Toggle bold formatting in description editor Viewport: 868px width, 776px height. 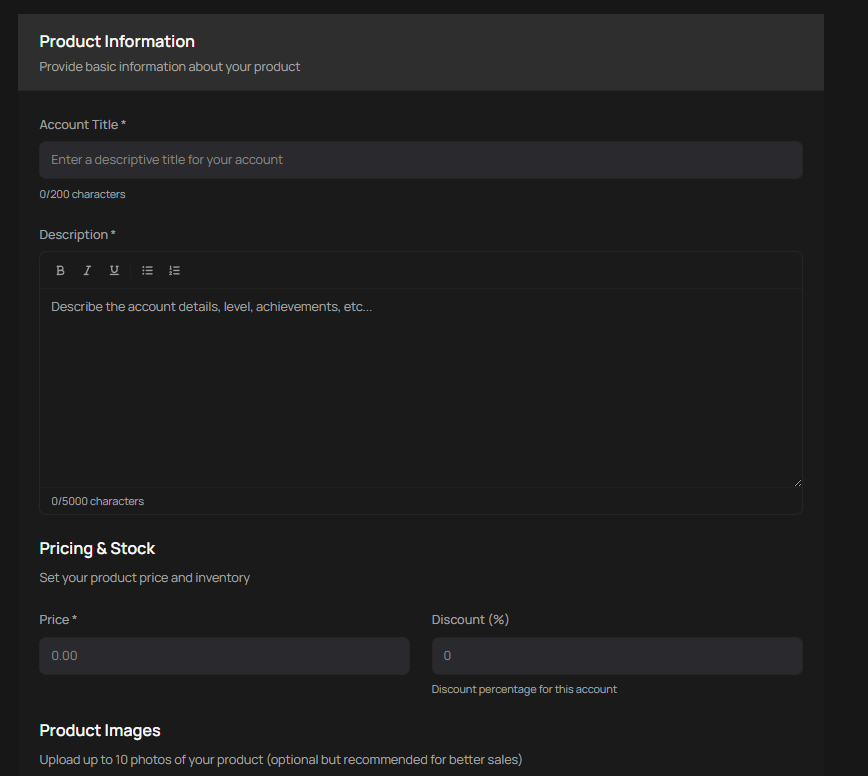pos(61,271)
